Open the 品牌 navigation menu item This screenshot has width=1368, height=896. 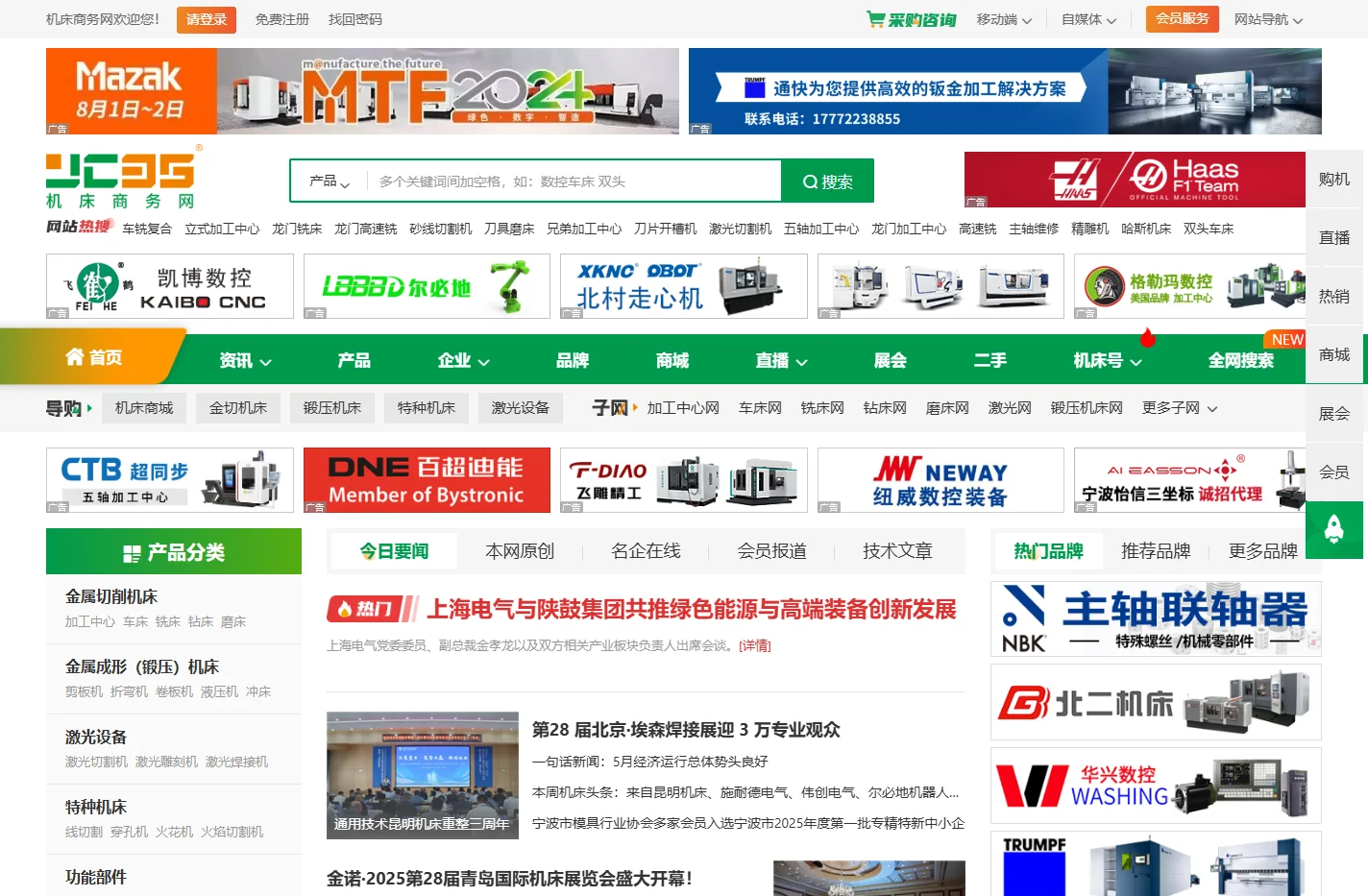[573, 360]
